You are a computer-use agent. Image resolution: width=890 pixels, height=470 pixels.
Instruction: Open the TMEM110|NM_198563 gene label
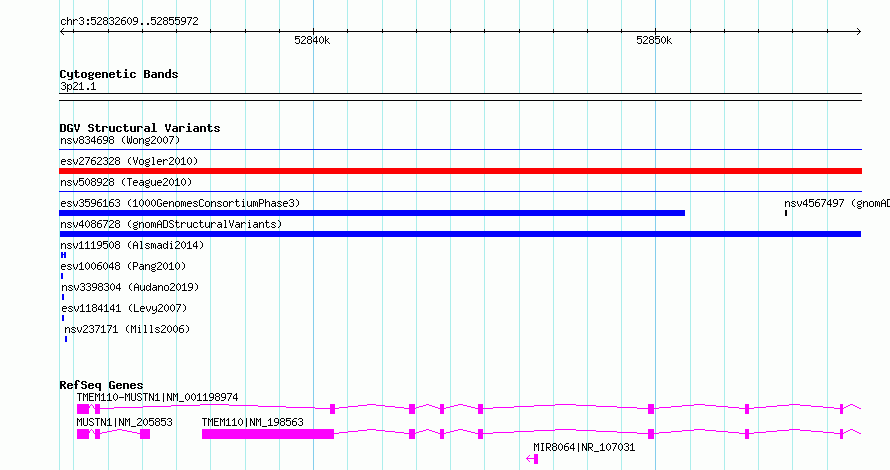coord(253,422)
